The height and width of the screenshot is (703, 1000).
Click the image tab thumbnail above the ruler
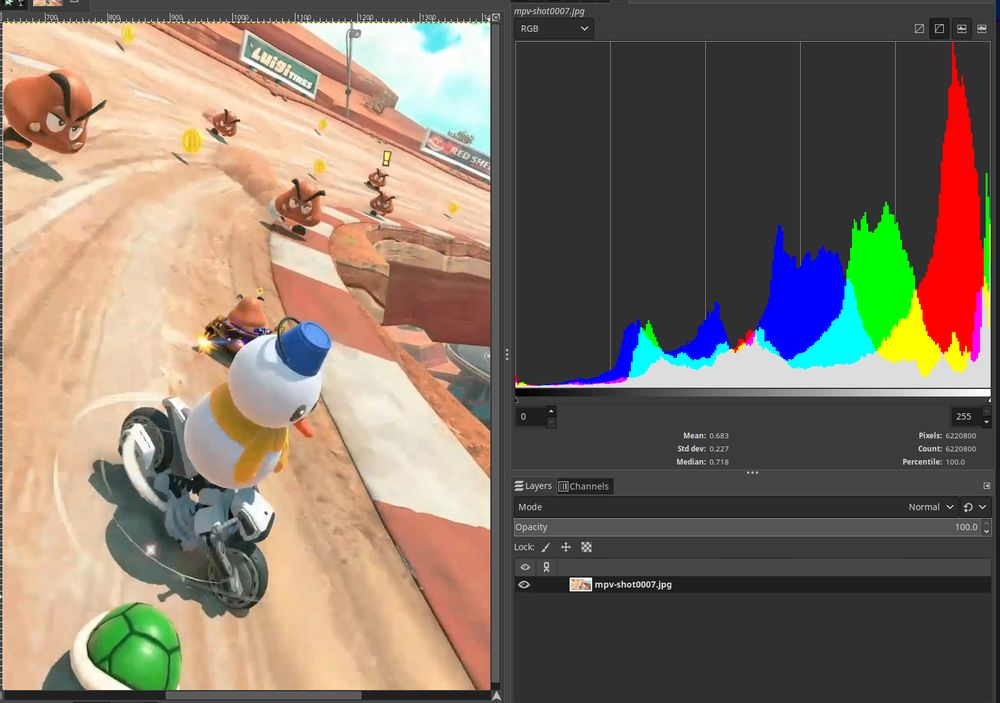pyautogui.click(x=48, y=3)
